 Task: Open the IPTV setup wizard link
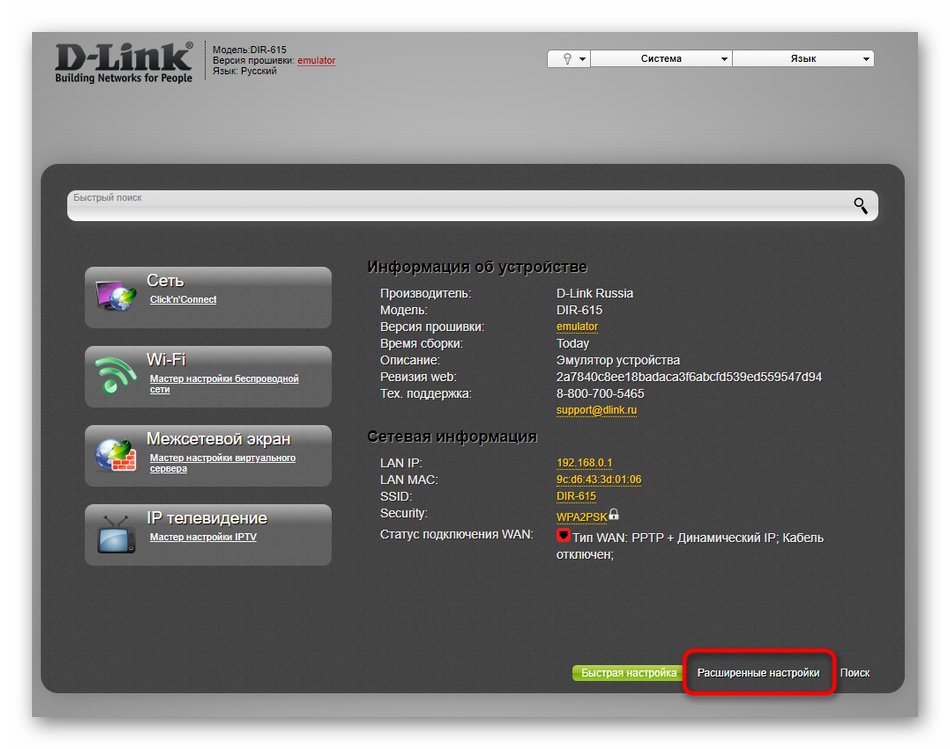coord(203,537)
